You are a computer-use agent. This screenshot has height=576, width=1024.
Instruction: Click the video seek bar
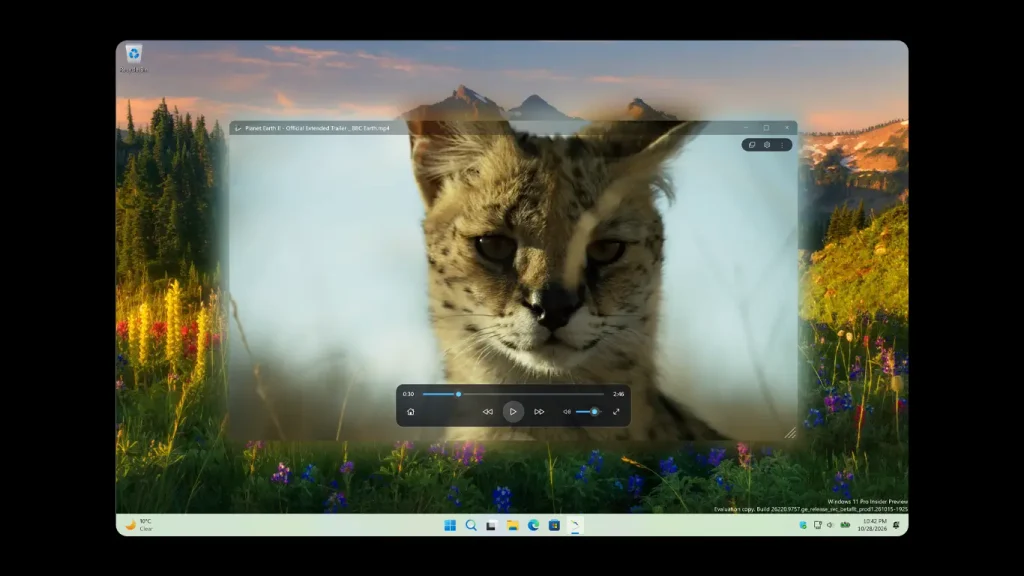[x=513, y=394]
